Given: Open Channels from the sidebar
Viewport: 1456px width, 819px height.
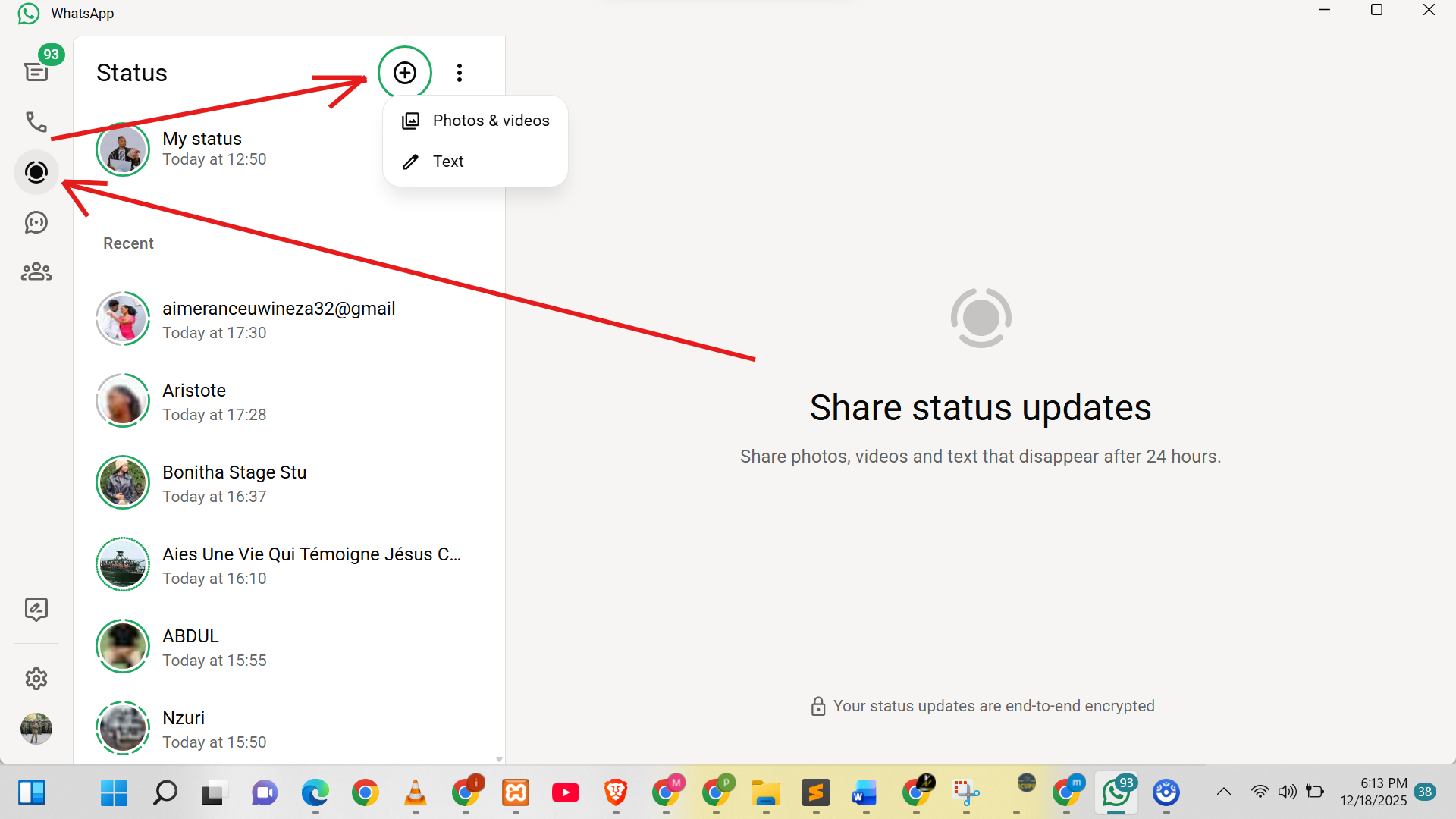Looking at the screenshot, I should tap(36, 222).
